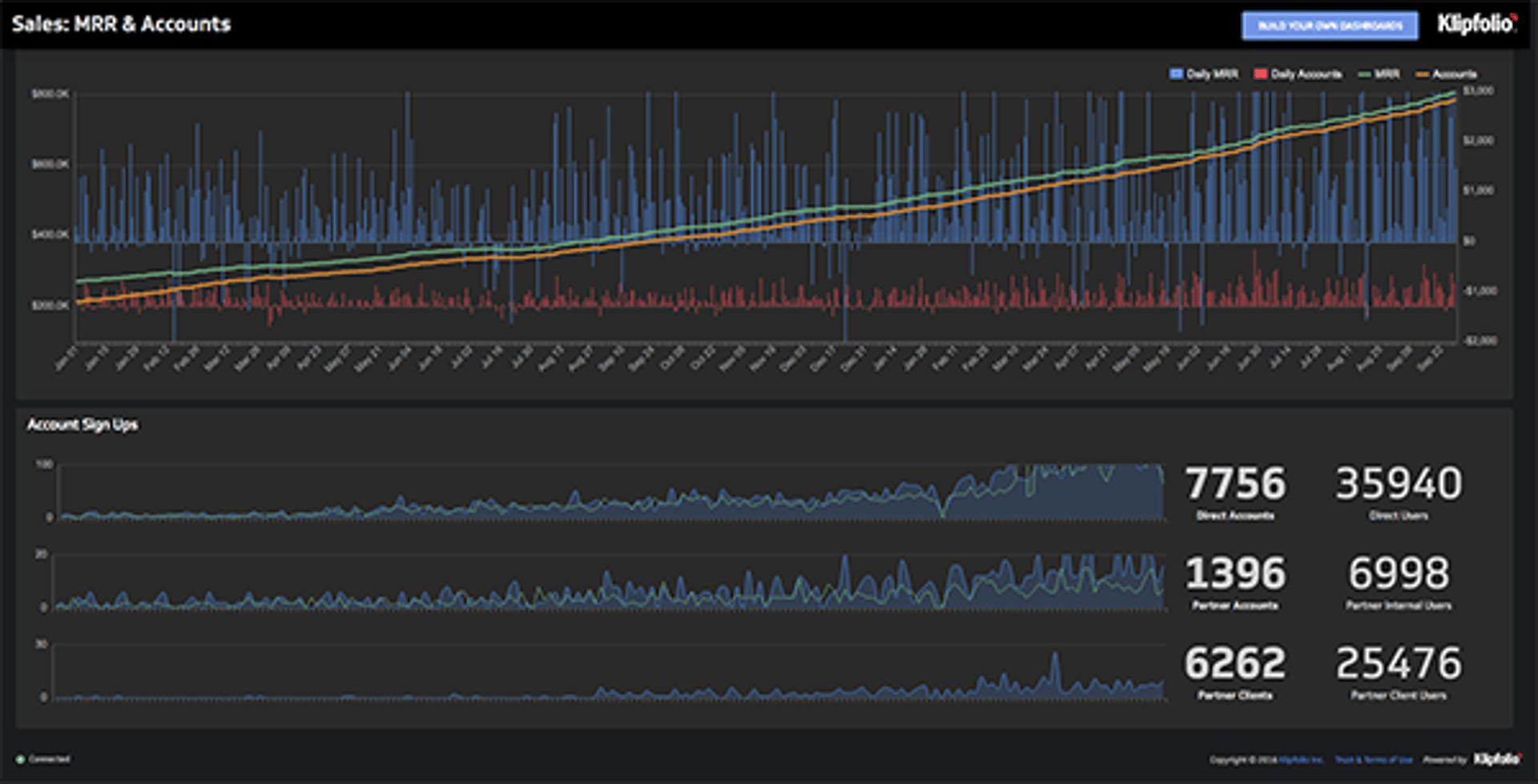Image resolution: width=1538 pixels, height=784 pixels.
Task: Open the Klipfolio Inc. footer link
Action: point(1302,760)
